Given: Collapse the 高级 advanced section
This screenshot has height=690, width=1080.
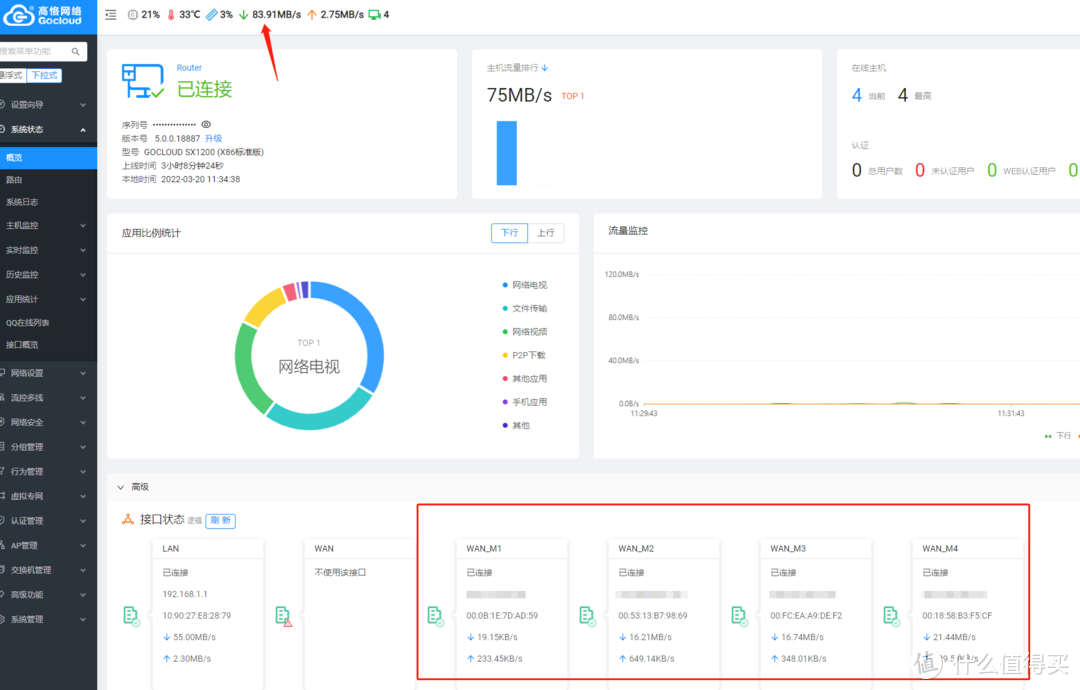Looking at the screenshot, I should pyautogui.click(x=121, y=487).
